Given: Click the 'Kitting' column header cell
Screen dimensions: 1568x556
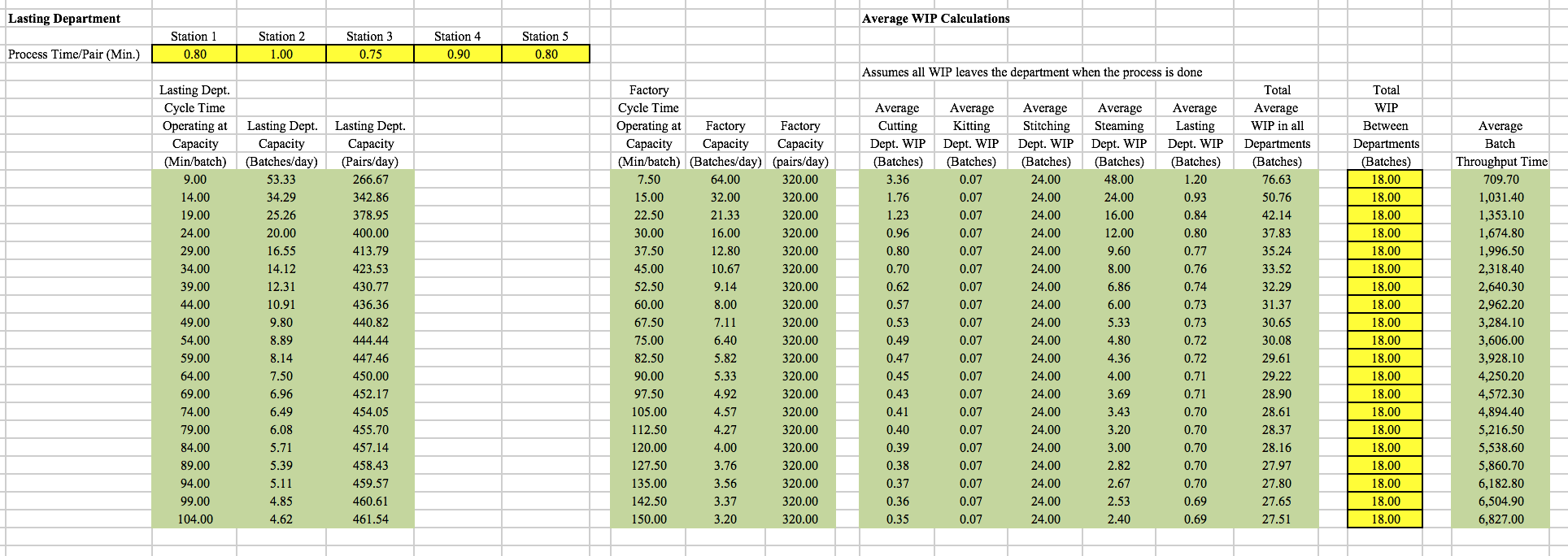Looking at the screenshot, I should 972,125.
